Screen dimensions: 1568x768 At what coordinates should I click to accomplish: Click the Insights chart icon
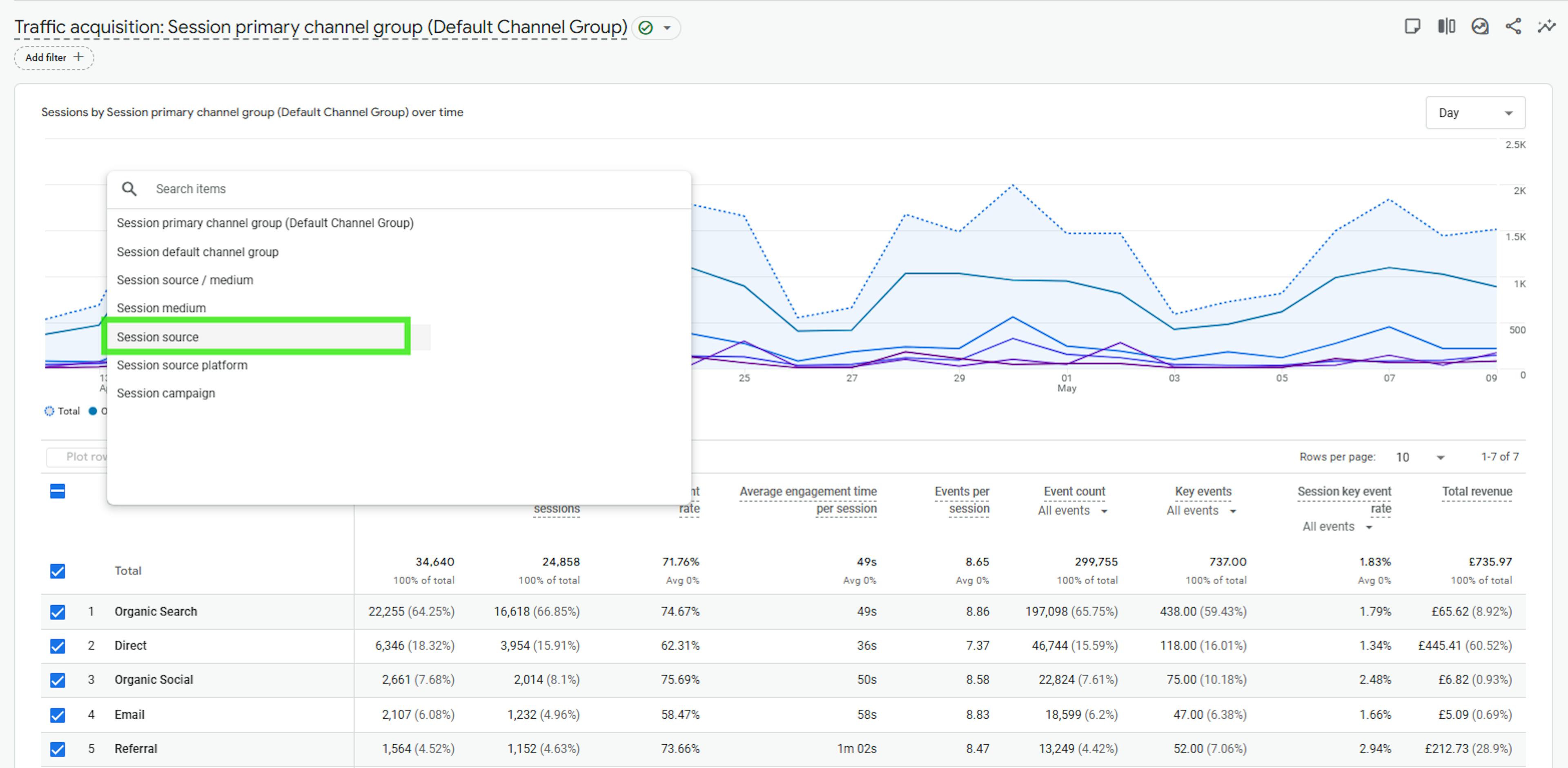point(1480,26)
